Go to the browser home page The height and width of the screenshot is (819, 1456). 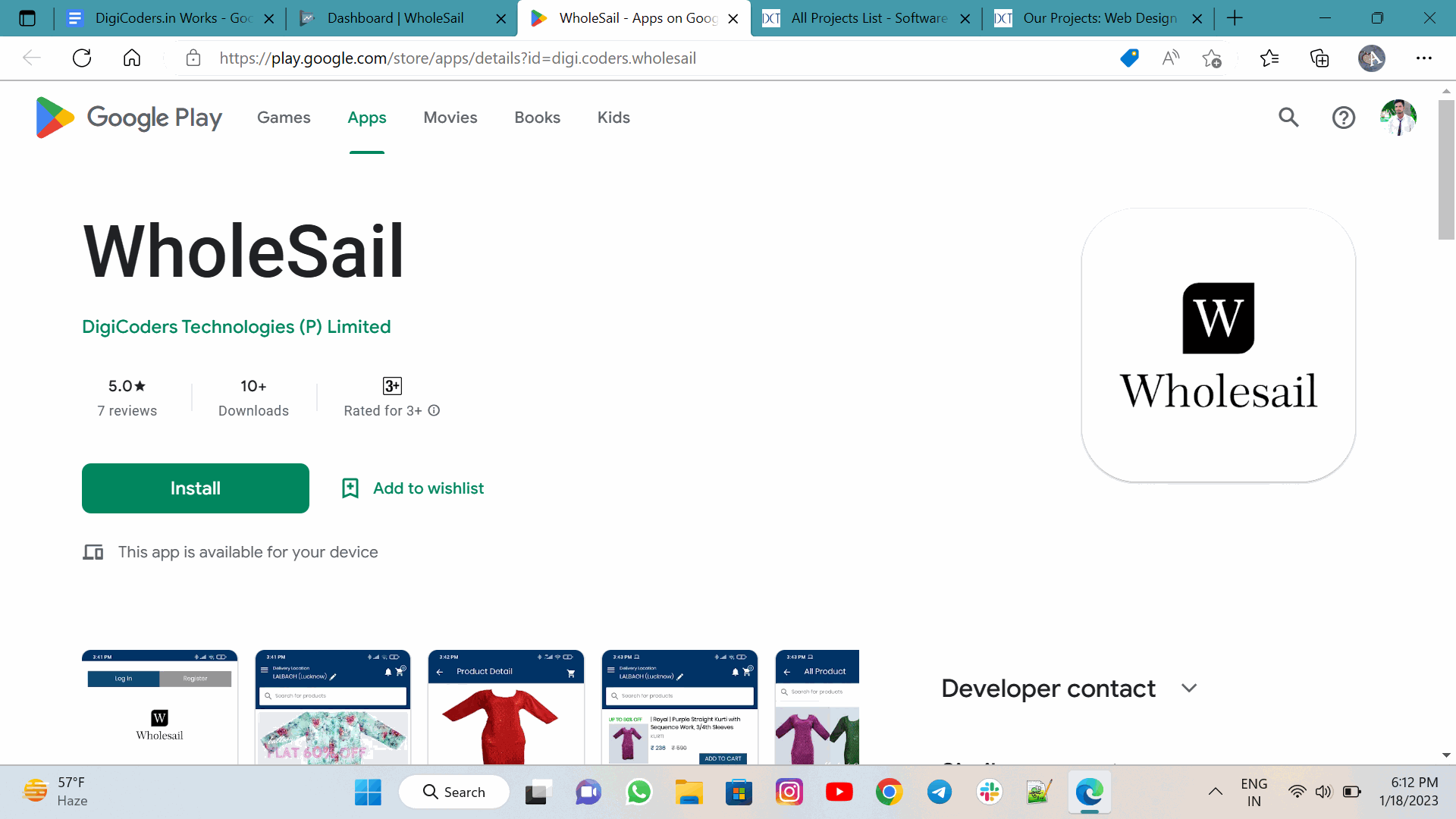click(x=132, y=58)
